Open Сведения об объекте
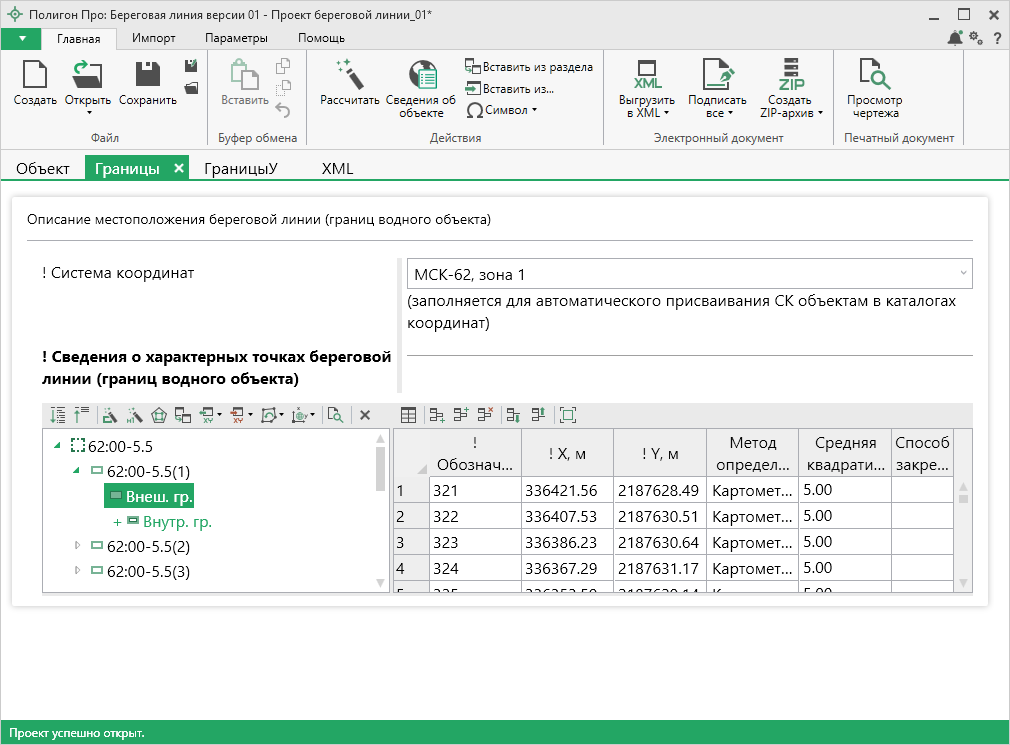Image resolution: width=1010 pixels, height=745 pixels. (421, 77)
